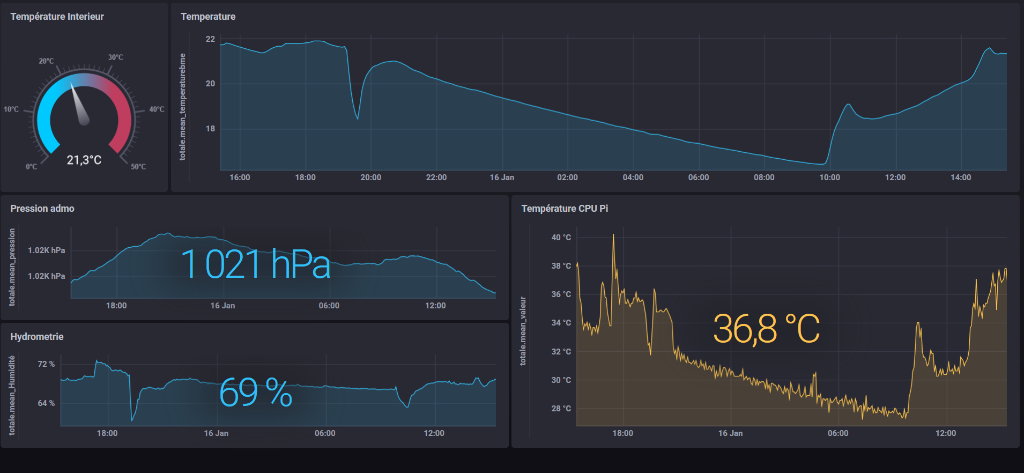
Task: Open the Hydrometrie panel title menu
Action: click(x=37, y=337)
